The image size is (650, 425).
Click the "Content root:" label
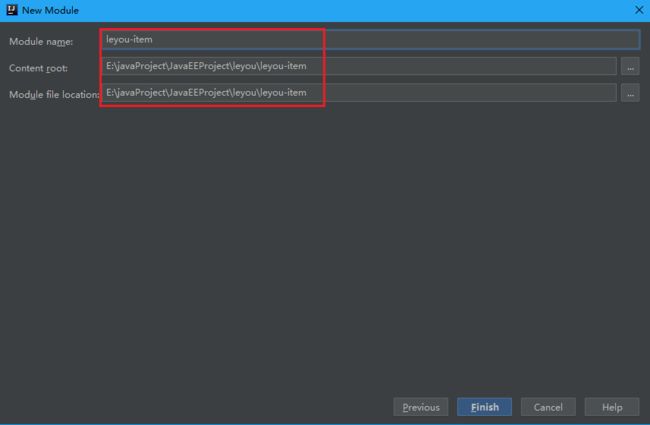coord(39,68)
